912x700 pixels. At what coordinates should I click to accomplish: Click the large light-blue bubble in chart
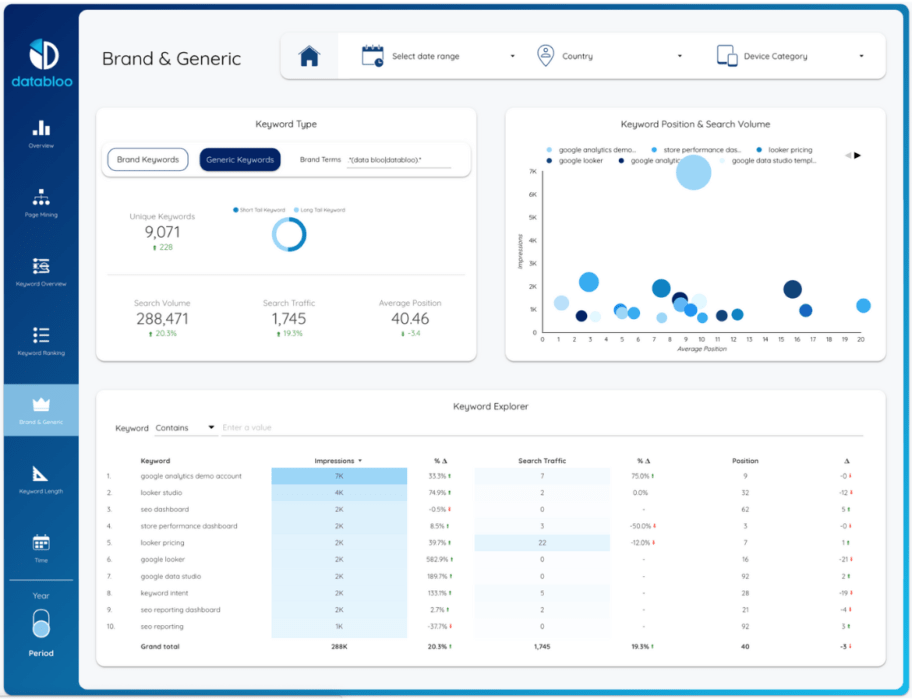tap(693, 172)
